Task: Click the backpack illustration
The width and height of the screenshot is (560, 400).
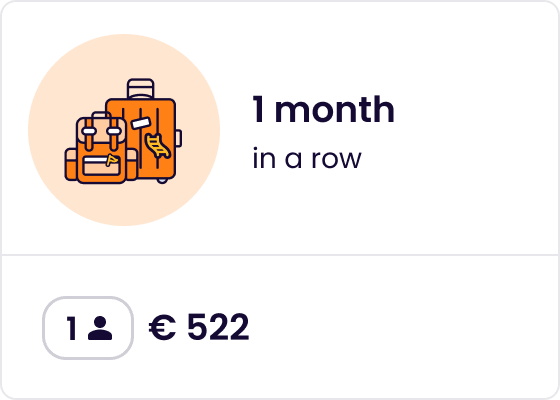Action: coord(101,147)
